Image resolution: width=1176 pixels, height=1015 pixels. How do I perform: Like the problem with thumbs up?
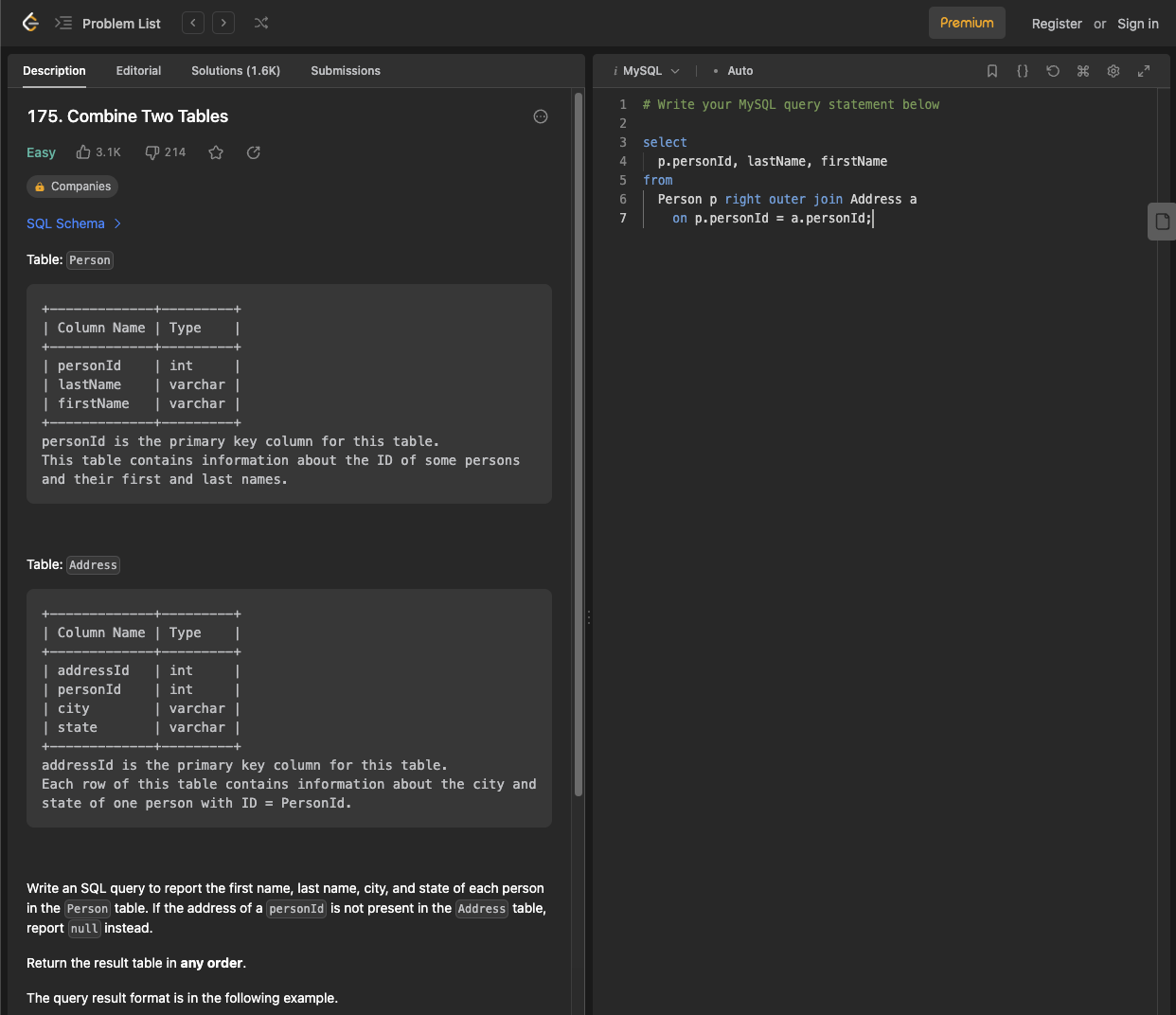tap(98, 152)
